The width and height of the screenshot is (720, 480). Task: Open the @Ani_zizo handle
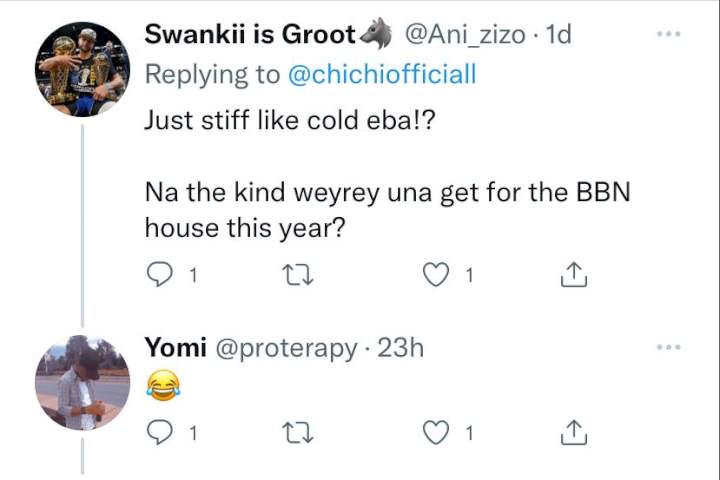pyautogui.click(x=465, y=35)
